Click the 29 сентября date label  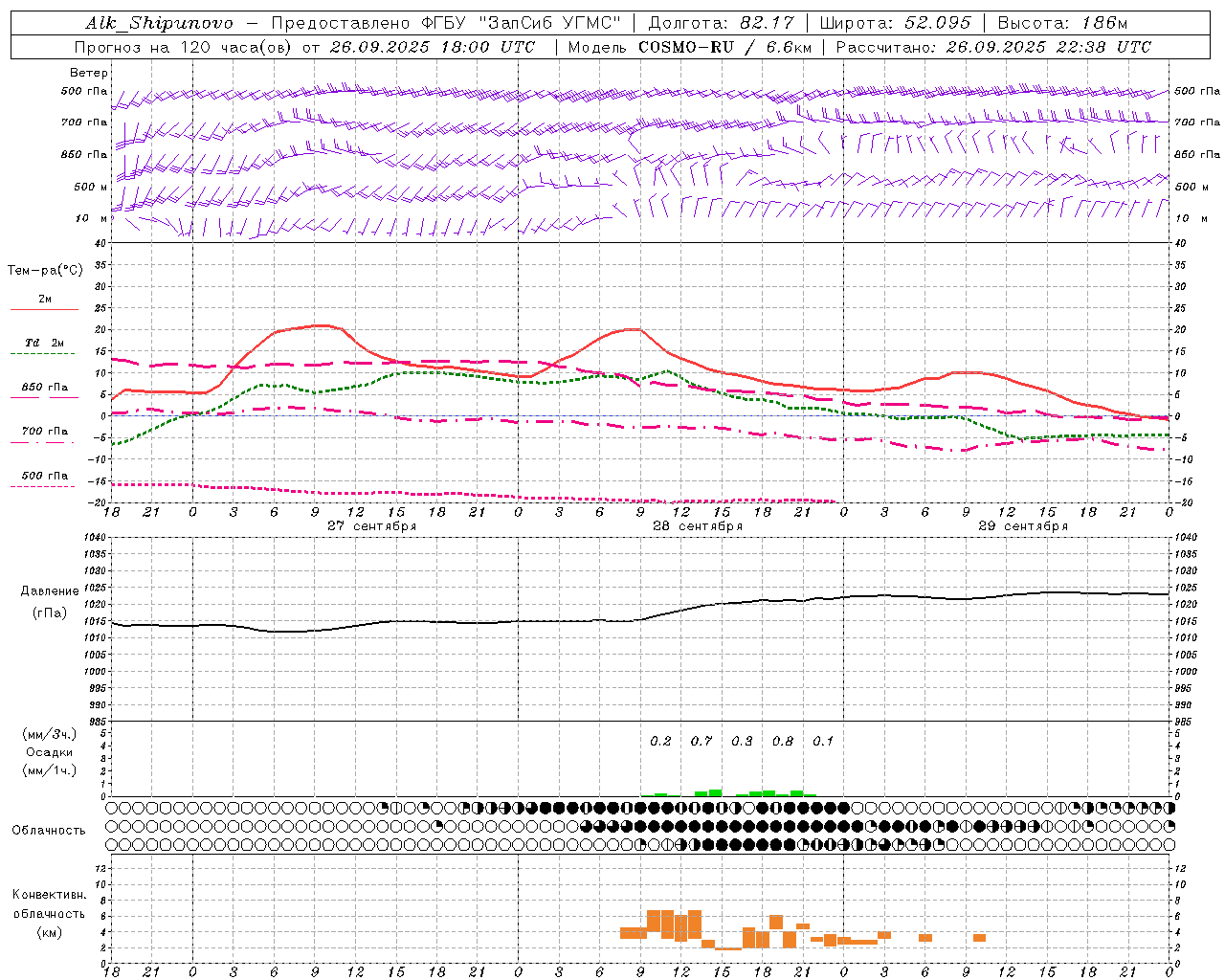tap(1023, 526)
